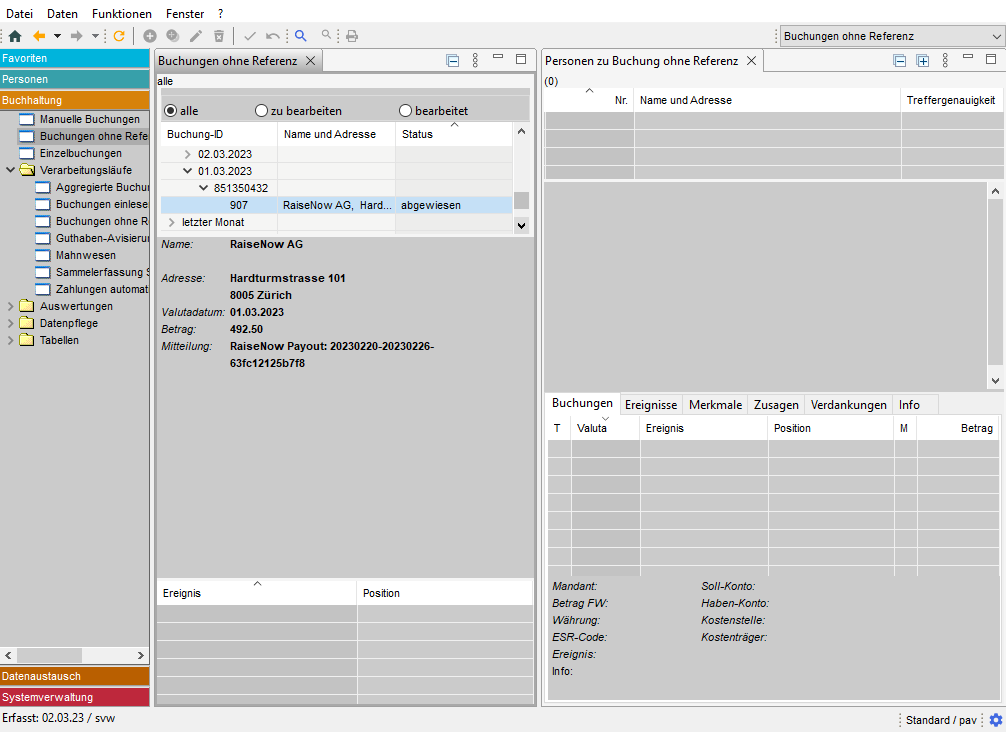Select the 'alle' radio button
Screen dimensions: 1006x732
(x=170, y=111)
